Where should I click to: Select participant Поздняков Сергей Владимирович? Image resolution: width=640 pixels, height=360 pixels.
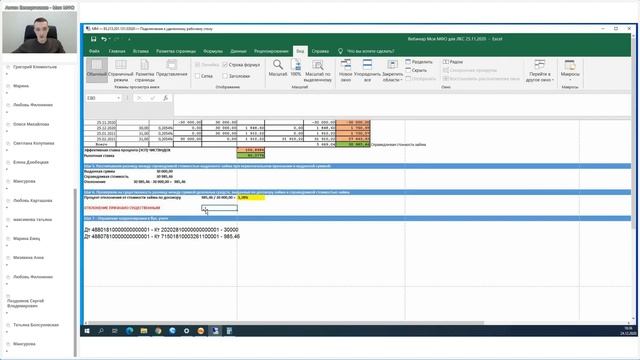tap(25, 303)
